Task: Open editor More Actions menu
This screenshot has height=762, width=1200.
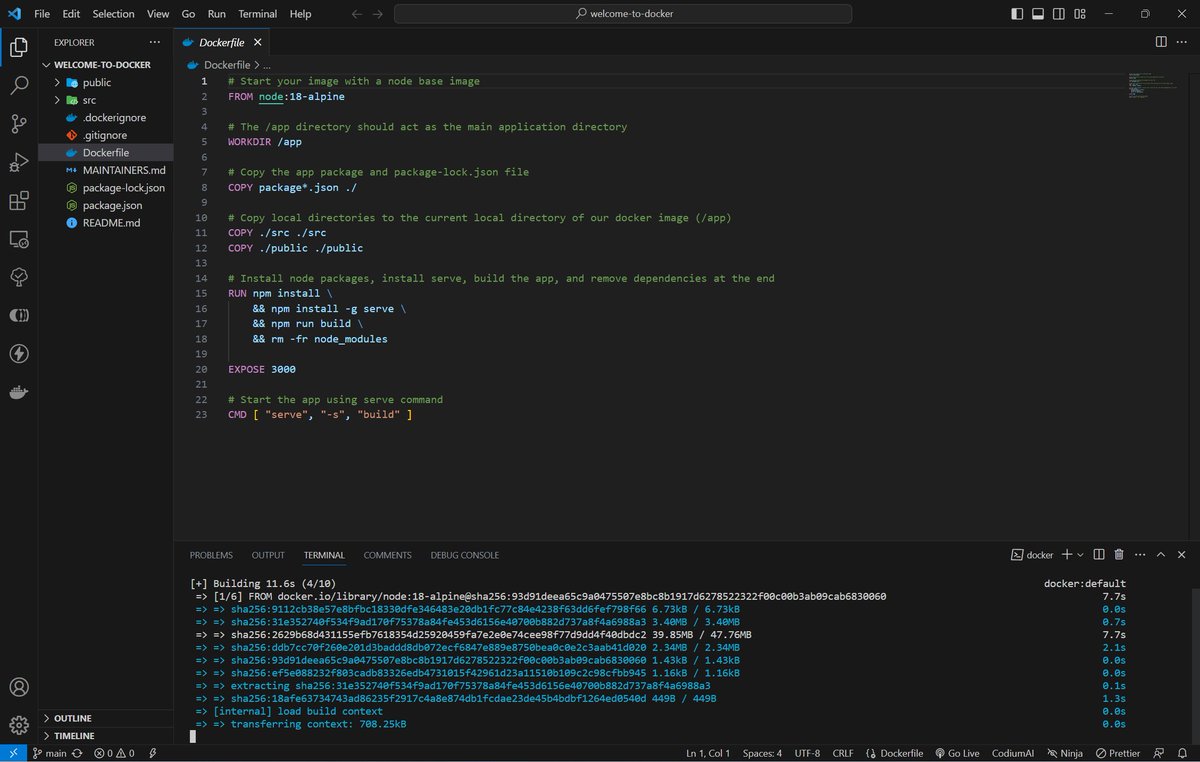Action: tap(1183, 42)
